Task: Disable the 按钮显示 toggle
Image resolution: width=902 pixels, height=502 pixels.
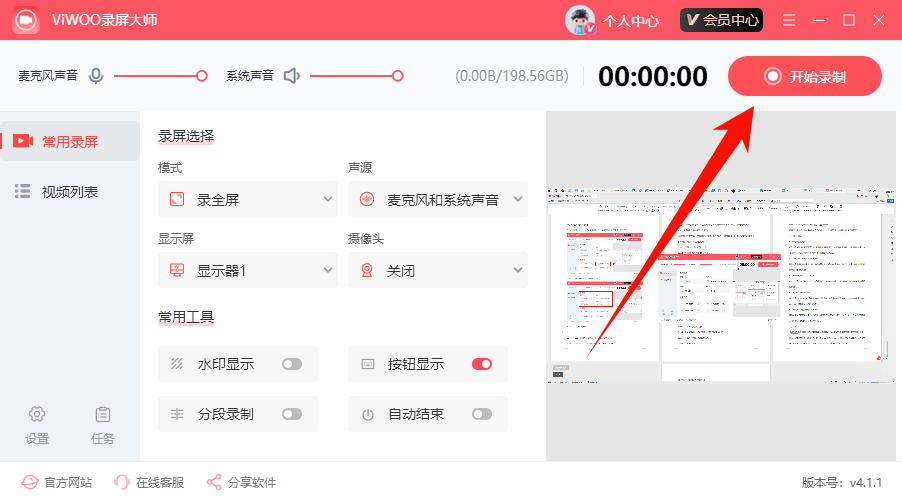Action: click(x=482, y=364)
